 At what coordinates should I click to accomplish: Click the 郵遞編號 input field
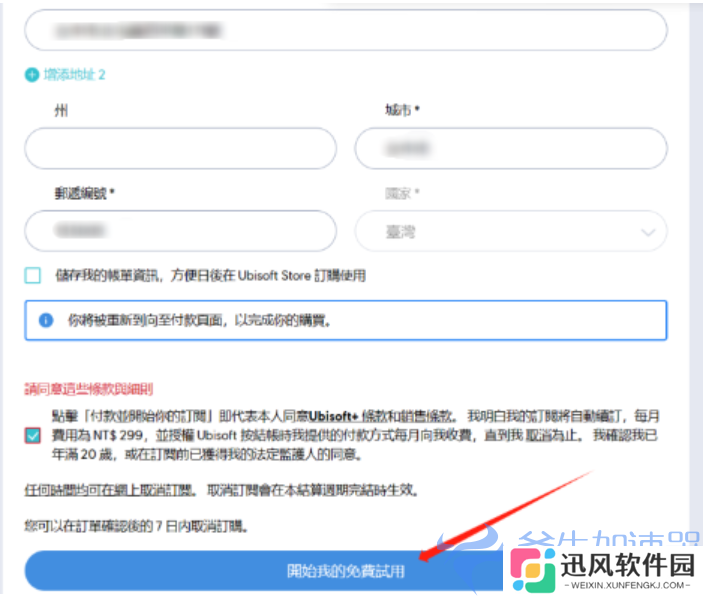[181, 231]
